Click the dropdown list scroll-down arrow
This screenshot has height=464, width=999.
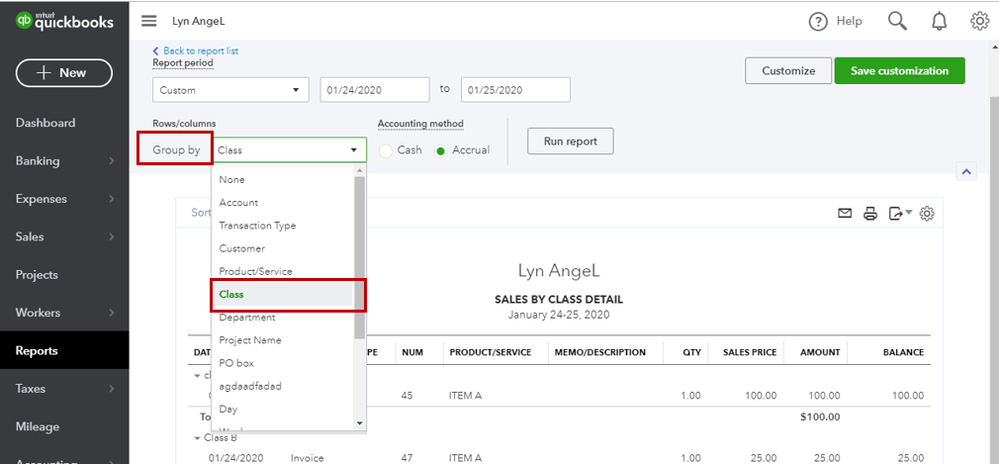pyautogui.click(x=359, y=423)
